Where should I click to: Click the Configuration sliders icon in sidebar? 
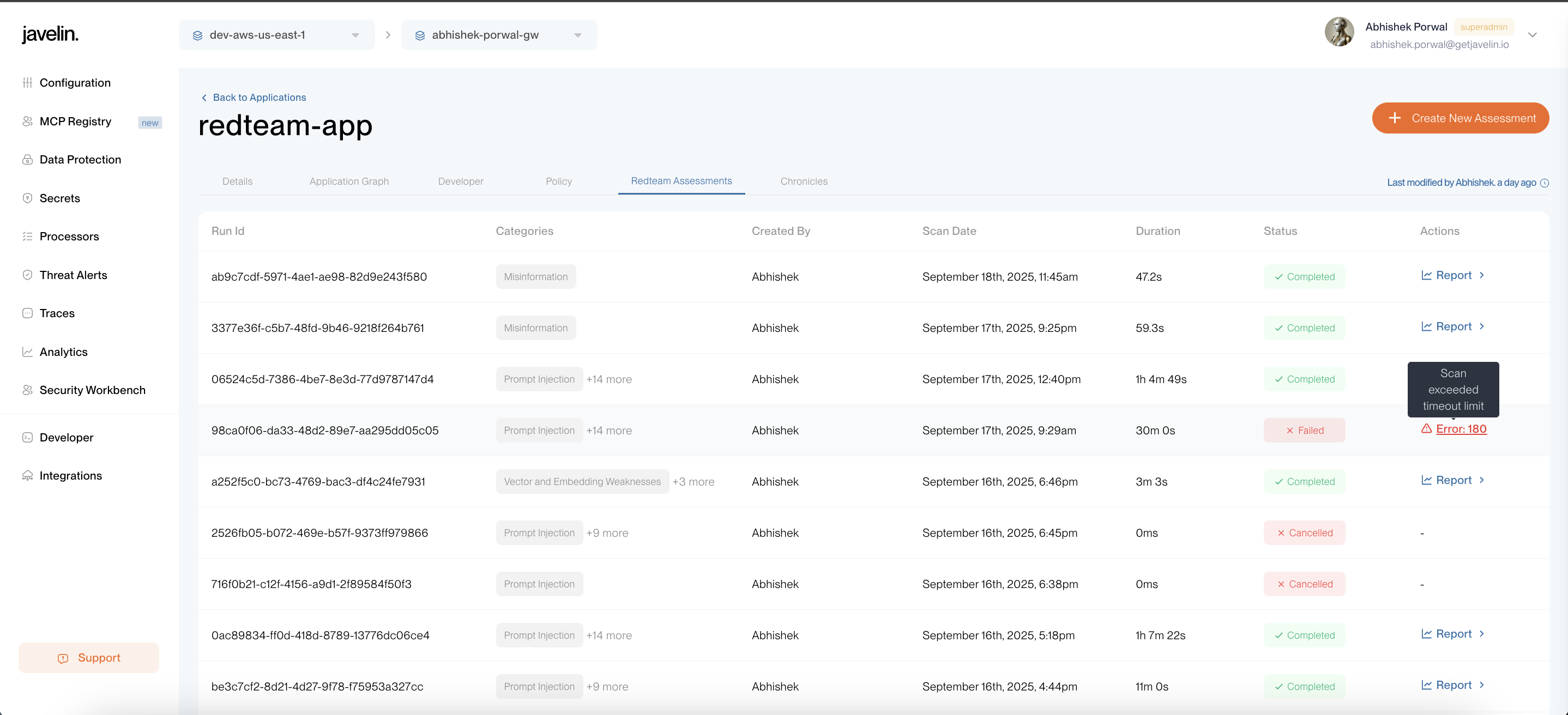[27, 83]
